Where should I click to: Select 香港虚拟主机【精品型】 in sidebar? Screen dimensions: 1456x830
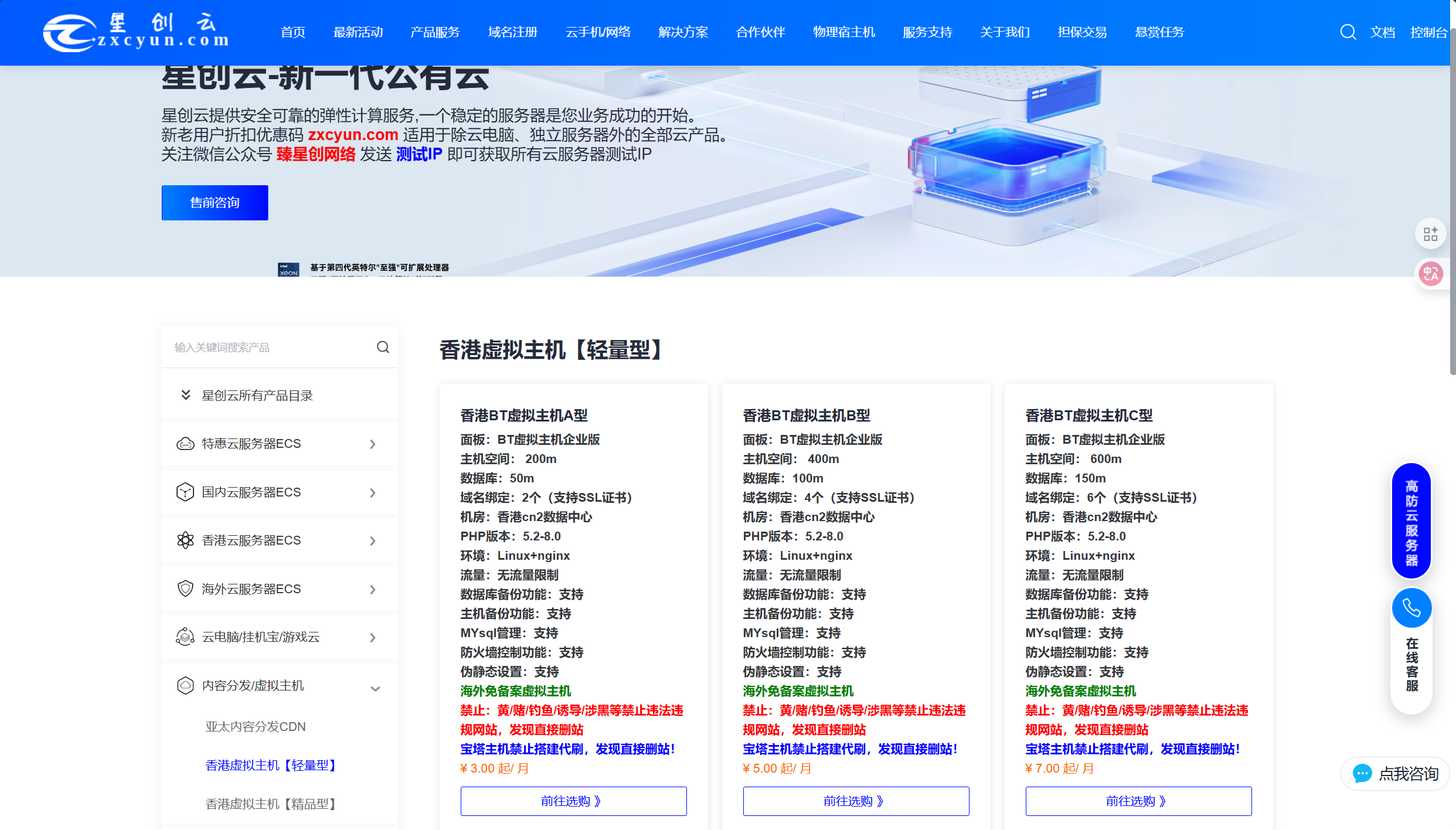pyautogui.click(x=273, y=804)
